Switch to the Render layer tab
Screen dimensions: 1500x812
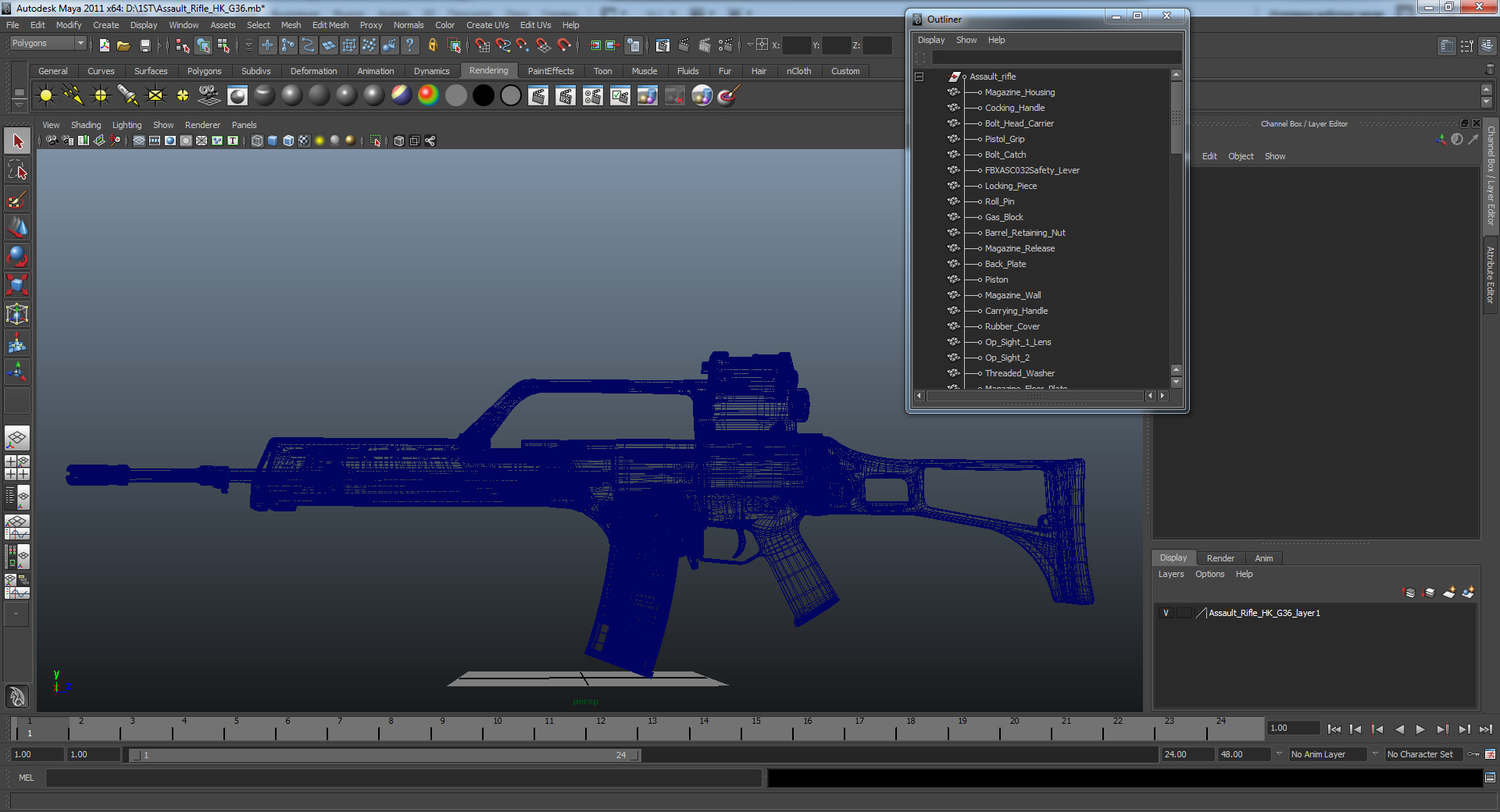click(x=1220, y=558)
